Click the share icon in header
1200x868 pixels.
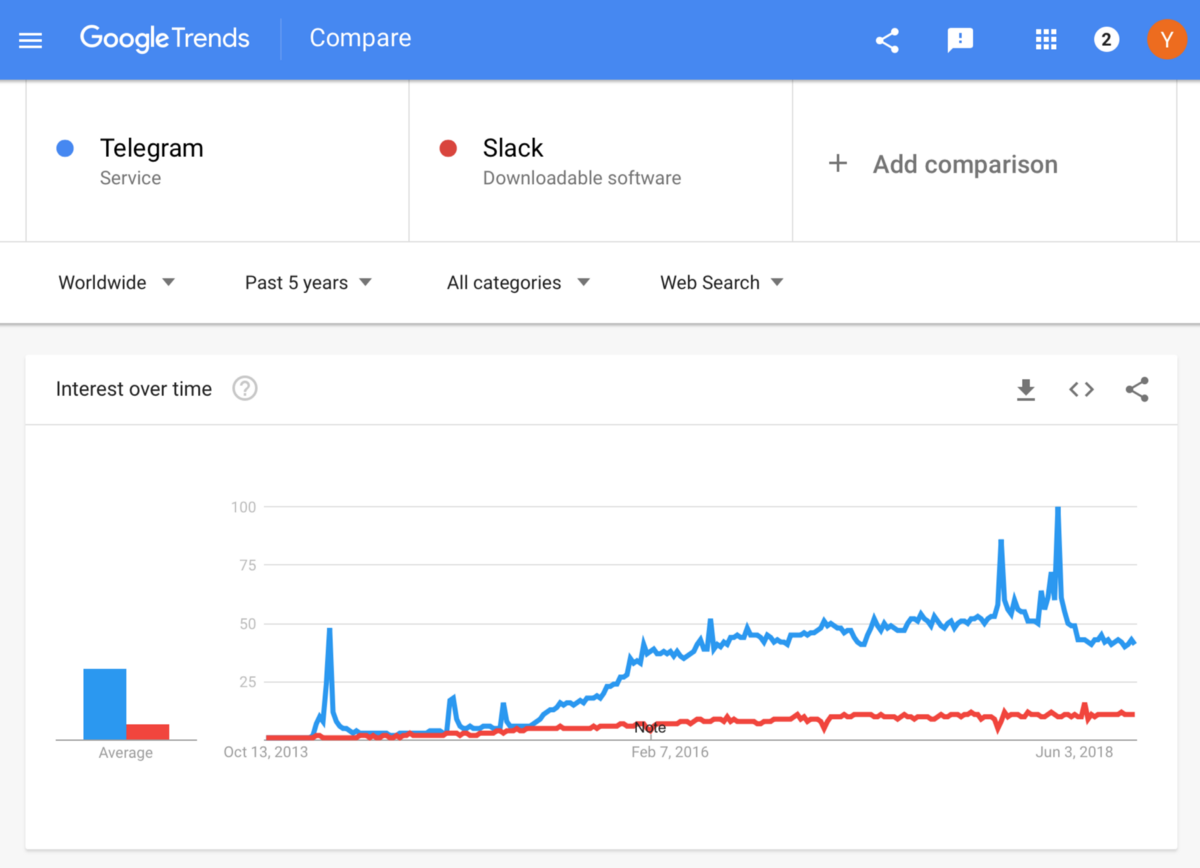click(887, 40)
